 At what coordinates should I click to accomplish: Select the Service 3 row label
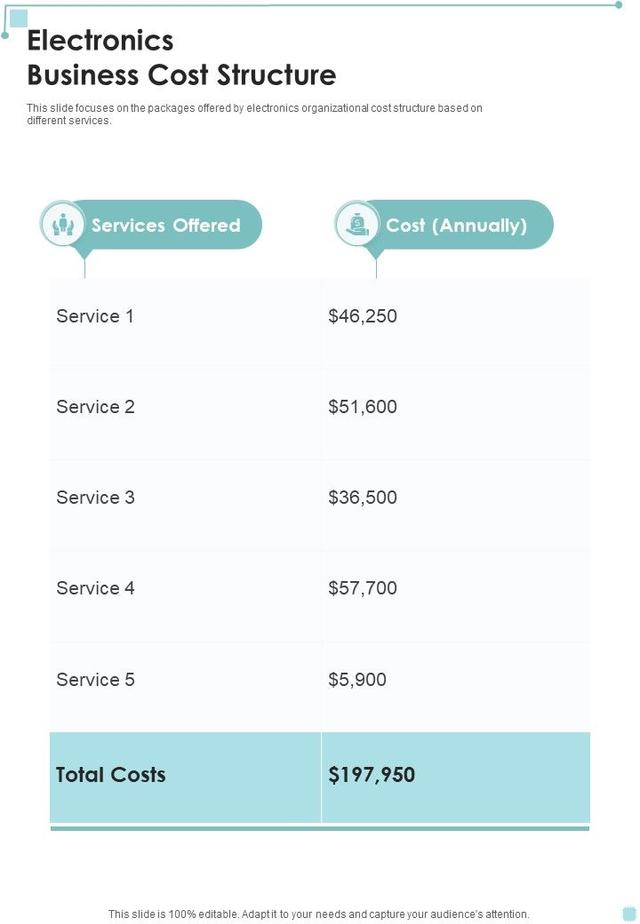pos(95,497)
